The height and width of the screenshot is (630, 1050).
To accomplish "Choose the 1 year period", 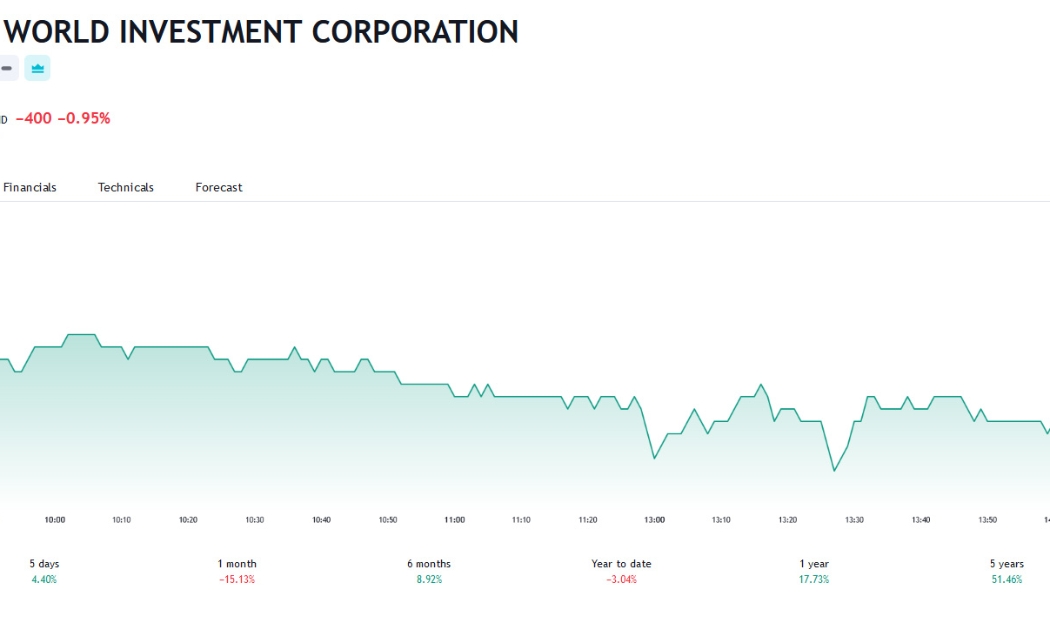I will (814, 571).
